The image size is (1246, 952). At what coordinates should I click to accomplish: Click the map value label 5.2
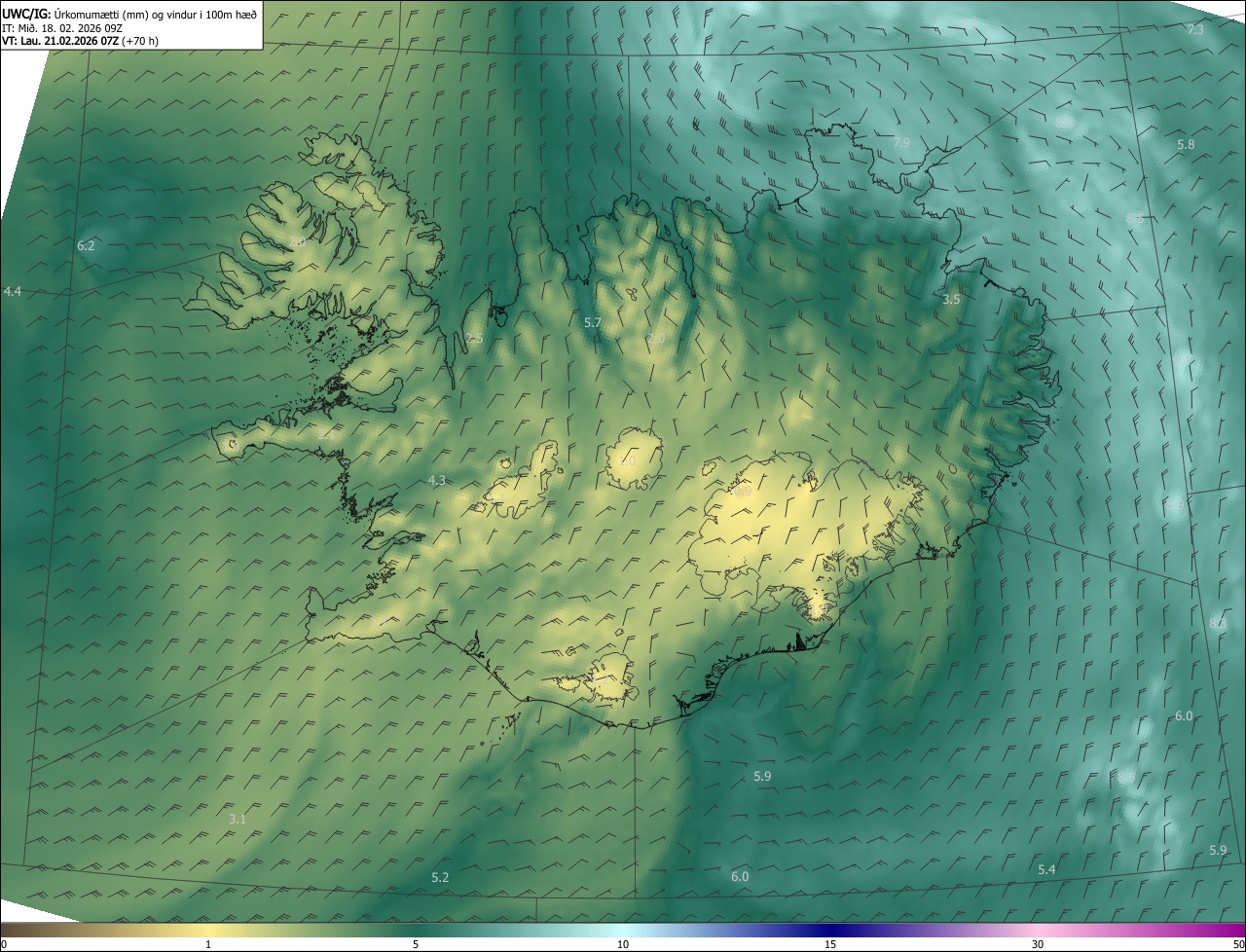[440, 878]
